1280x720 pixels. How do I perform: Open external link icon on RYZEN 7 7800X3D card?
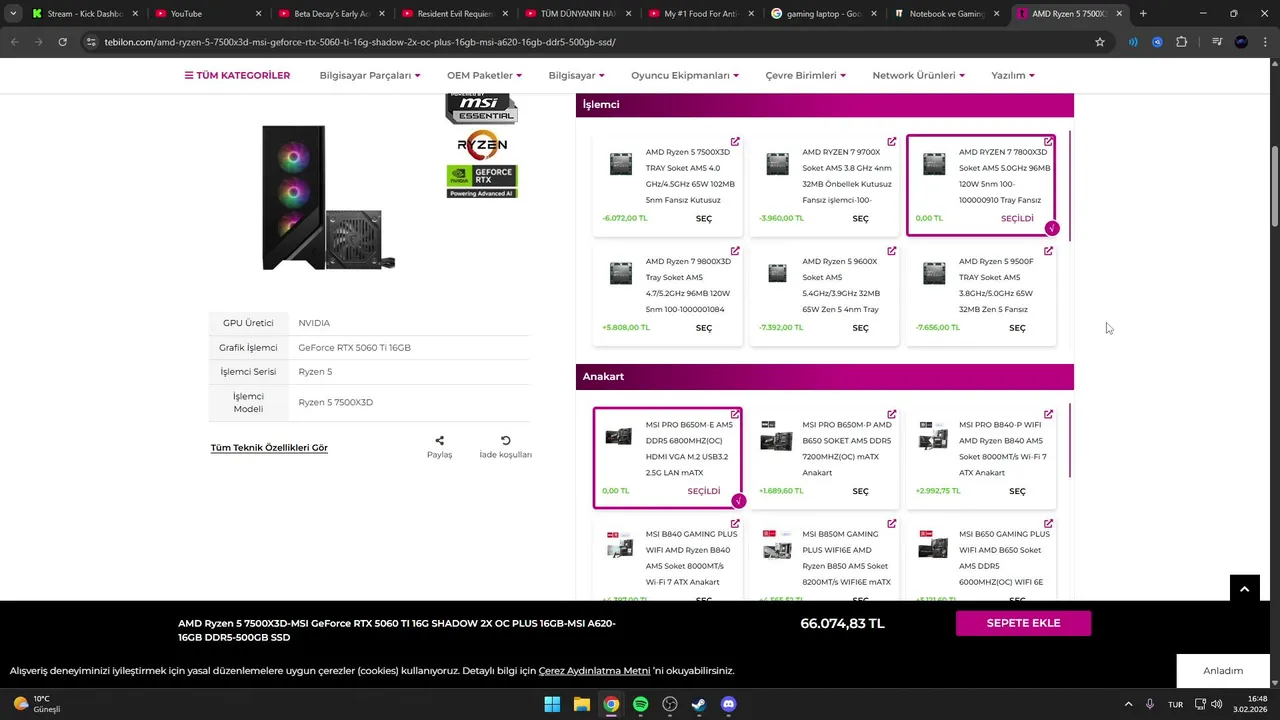[x=1048, y=142]
